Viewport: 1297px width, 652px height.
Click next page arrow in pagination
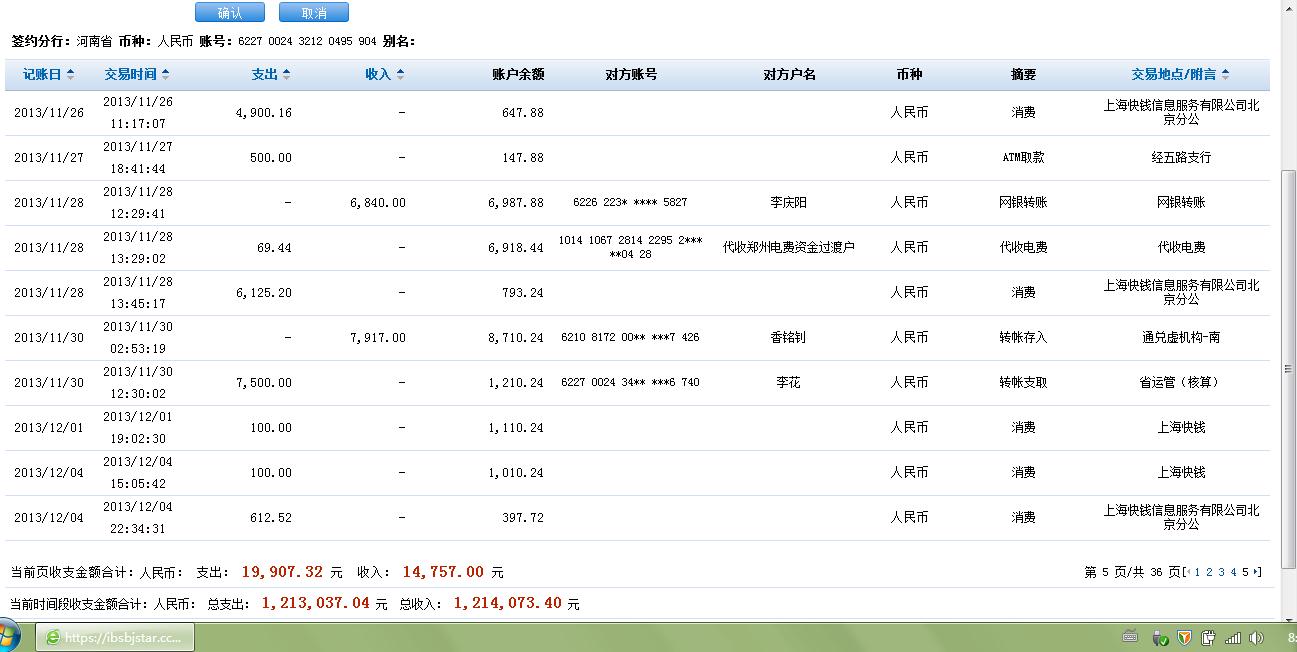tap(1256, 572)
